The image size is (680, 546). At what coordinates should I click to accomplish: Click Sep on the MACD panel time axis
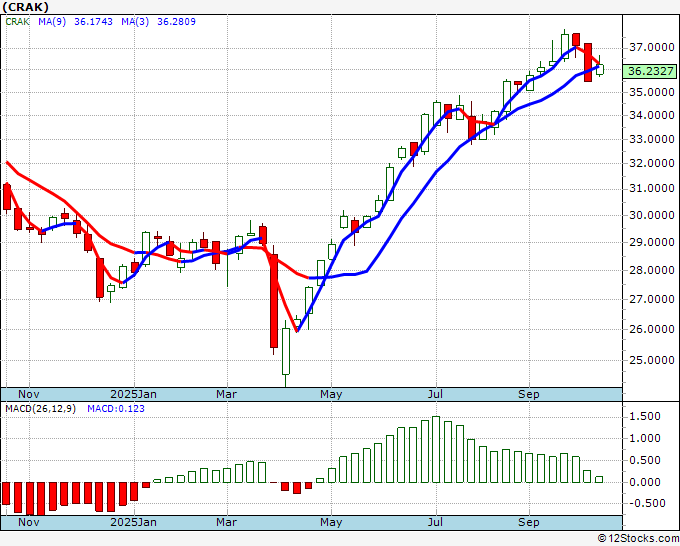coord(529,522)
